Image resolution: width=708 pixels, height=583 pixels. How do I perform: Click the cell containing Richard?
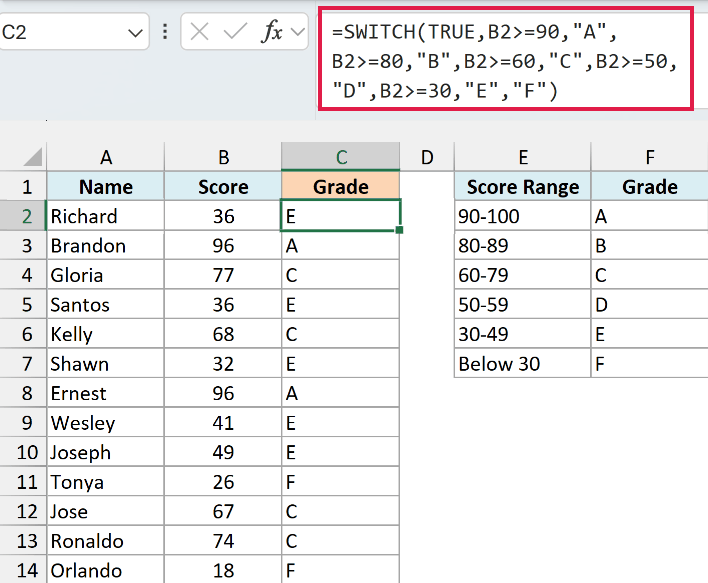106,216
